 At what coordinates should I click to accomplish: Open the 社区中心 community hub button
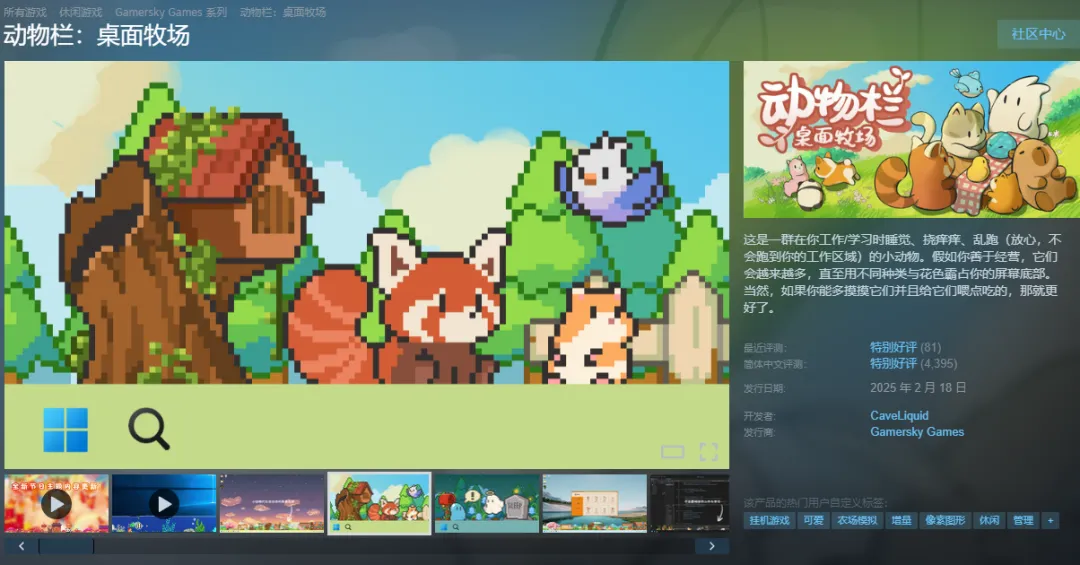(1038, 34)
